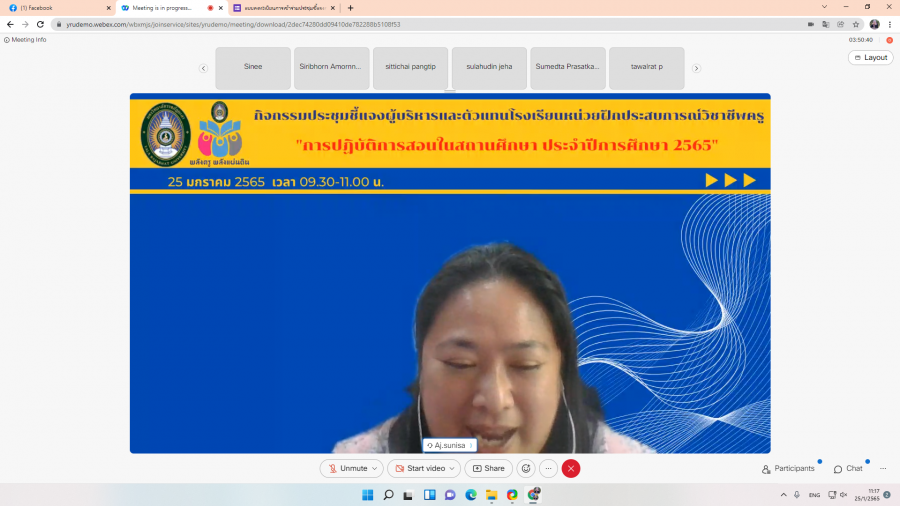The image size is (900, 506).
Task: Switch to the Facebook browser tab
Action: (55, 8)
